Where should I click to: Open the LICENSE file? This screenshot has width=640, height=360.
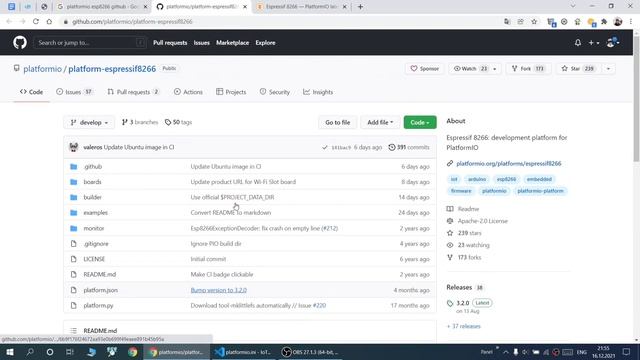click(94, 259)
